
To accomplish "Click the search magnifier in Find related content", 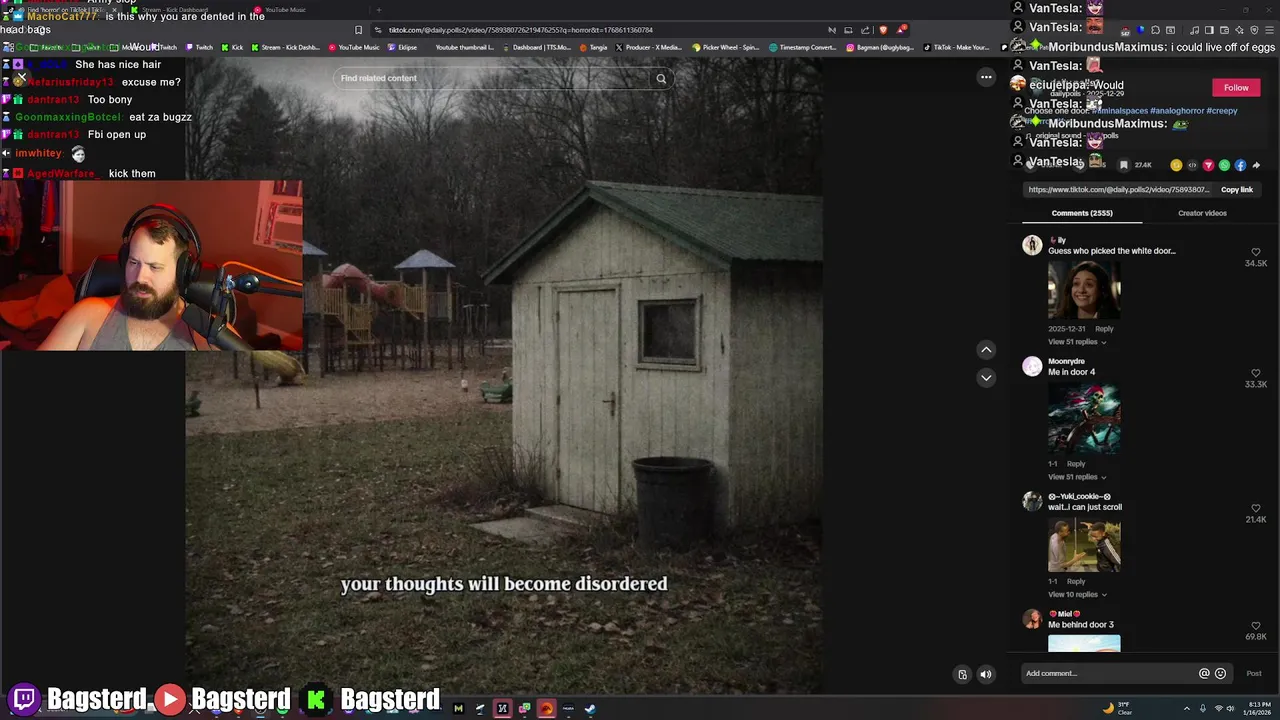I will point(661,79).
